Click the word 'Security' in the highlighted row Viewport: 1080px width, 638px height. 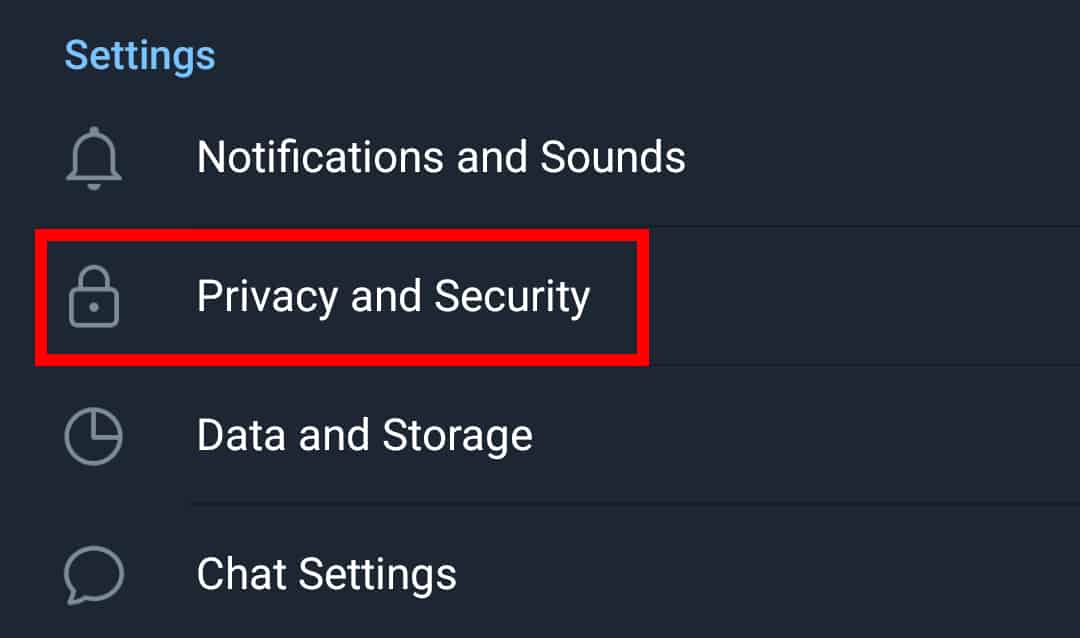[512, 297]
